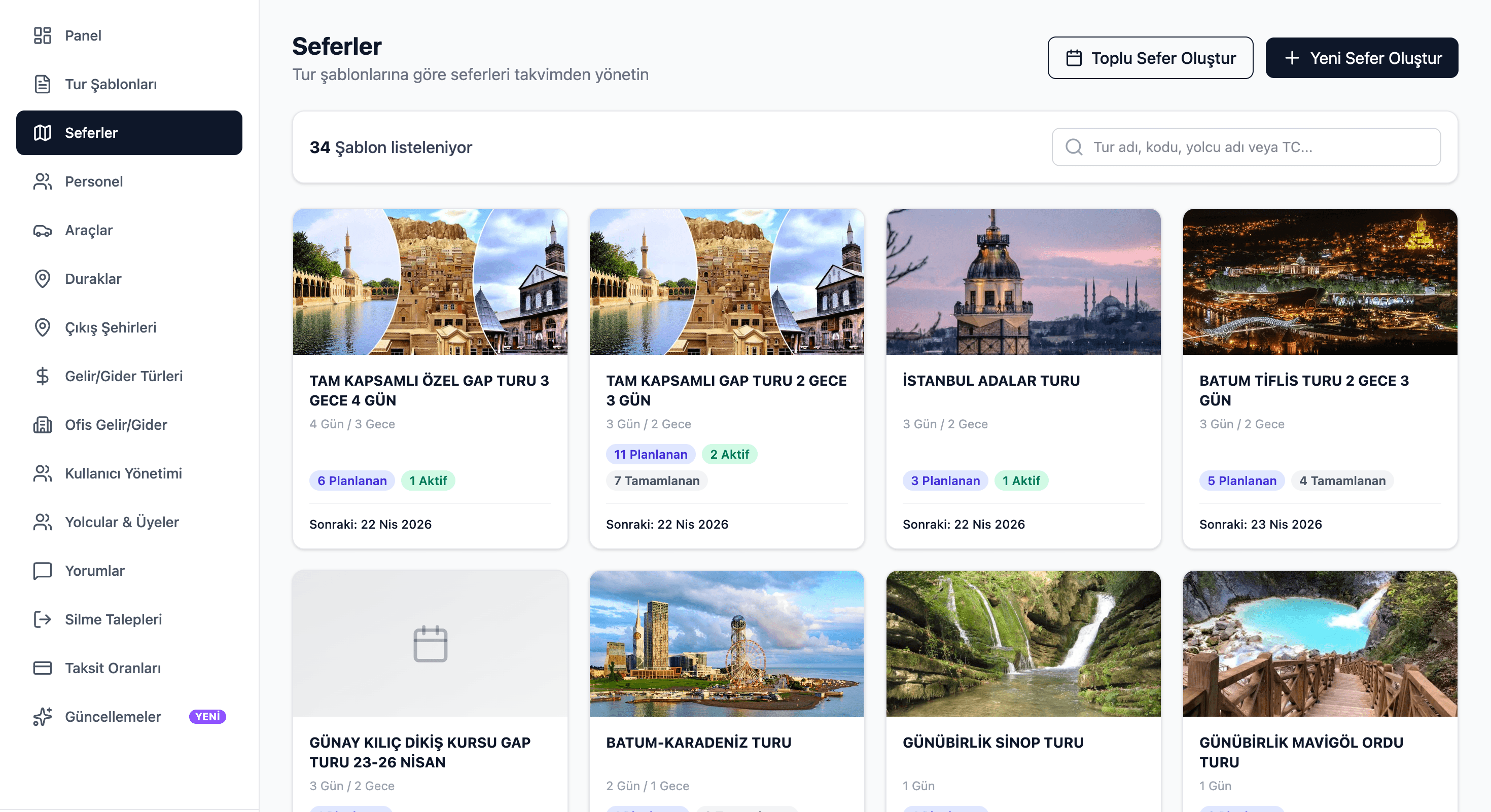The image size is (1491, 812).
Task: Select Duraklar from the sidebar
Action: pos(129,279)
